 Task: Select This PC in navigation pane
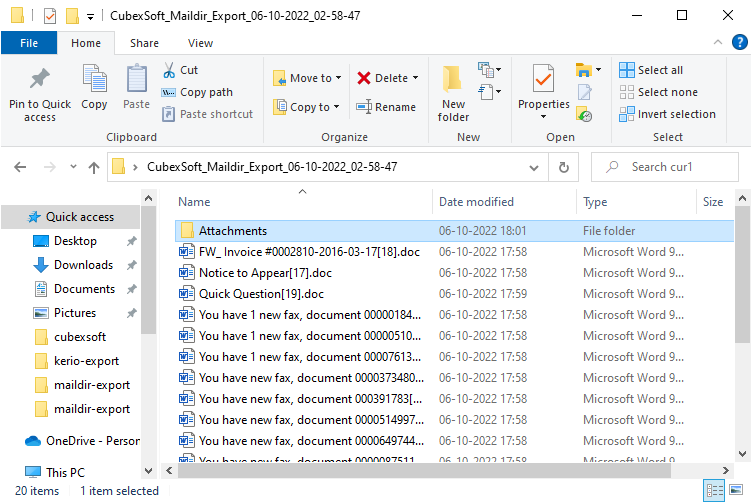55,472
